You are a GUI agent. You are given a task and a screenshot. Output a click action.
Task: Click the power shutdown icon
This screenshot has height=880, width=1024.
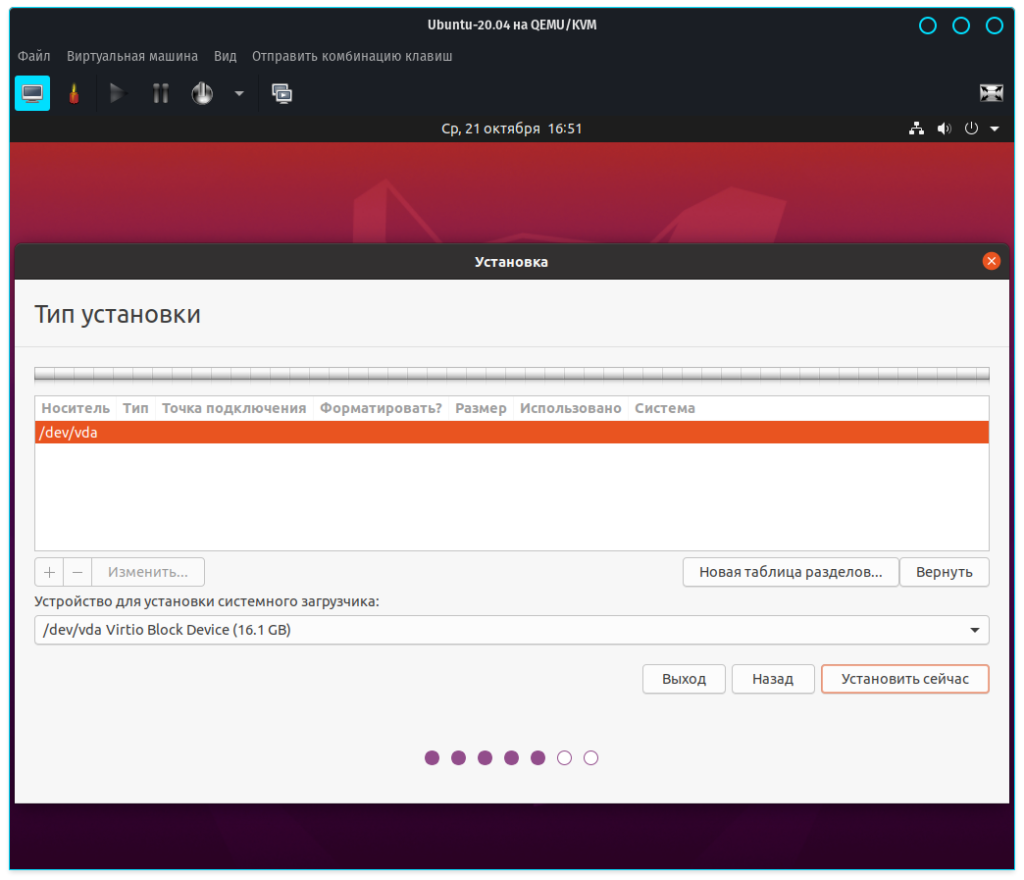pos(203,93)
